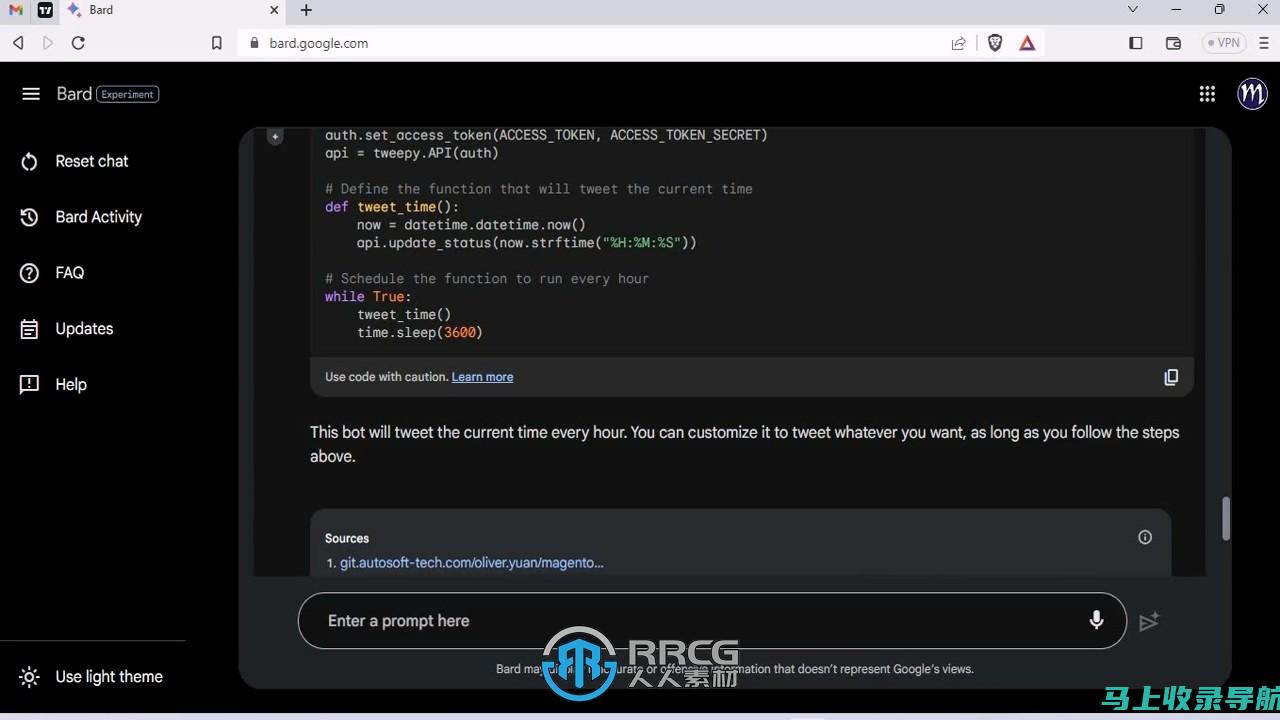This screenshot has height=720, width=1280.
Task: Click the 'while True:' code line
Action: pos(368,297)
